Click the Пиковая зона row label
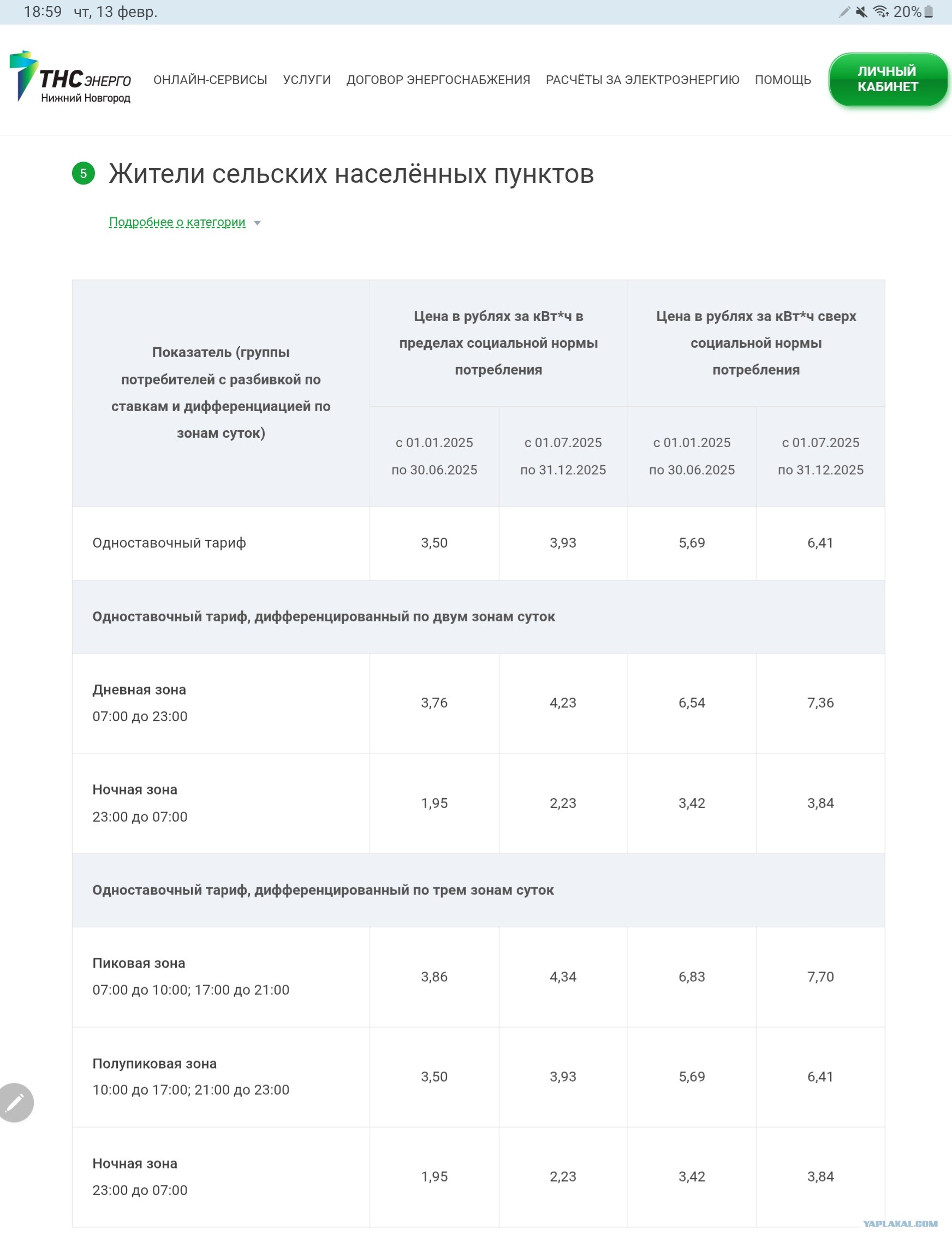 139,963
